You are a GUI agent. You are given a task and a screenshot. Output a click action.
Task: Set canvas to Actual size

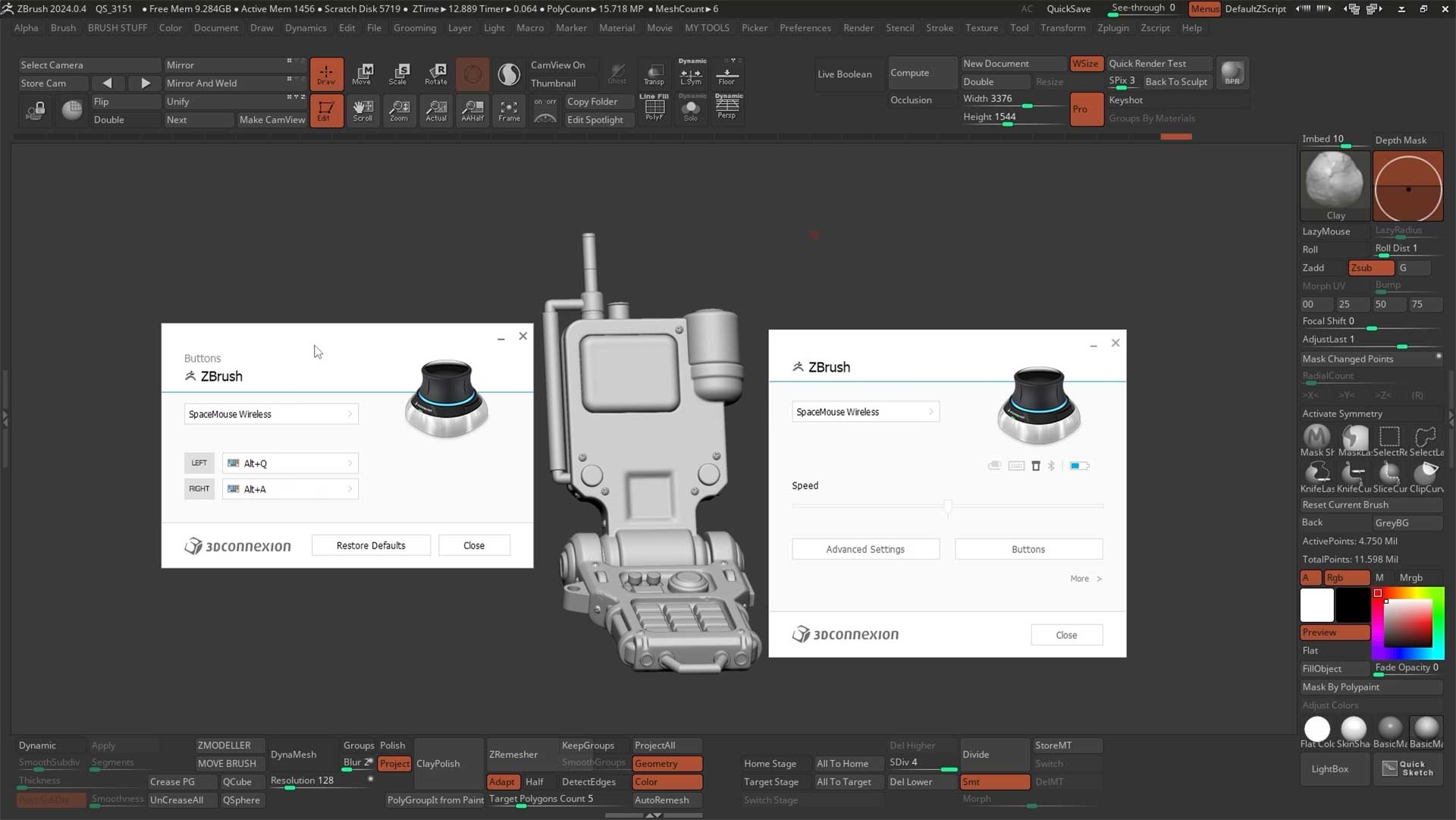436,111
